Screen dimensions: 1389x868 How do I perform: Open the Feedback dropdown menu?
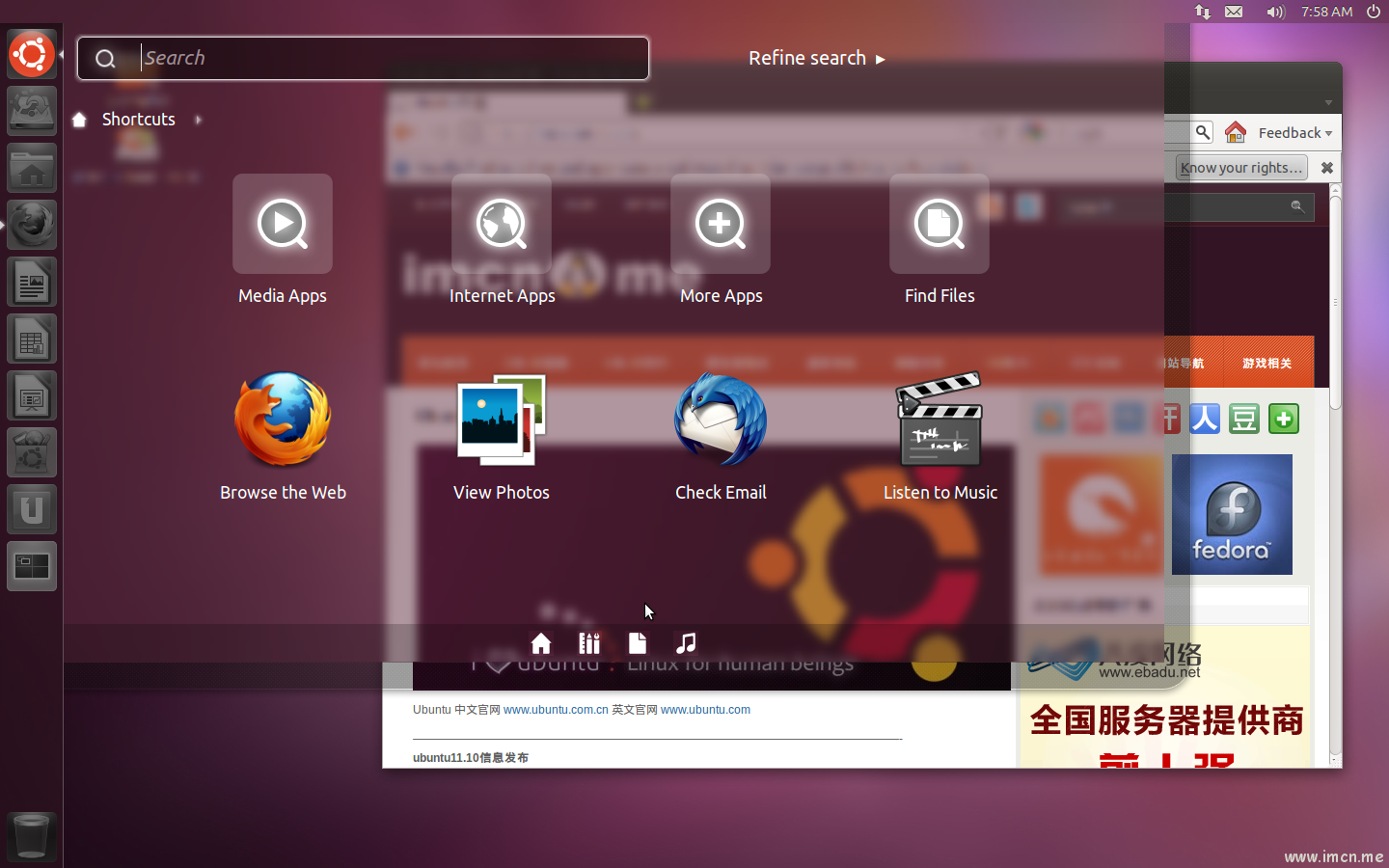1294,133
